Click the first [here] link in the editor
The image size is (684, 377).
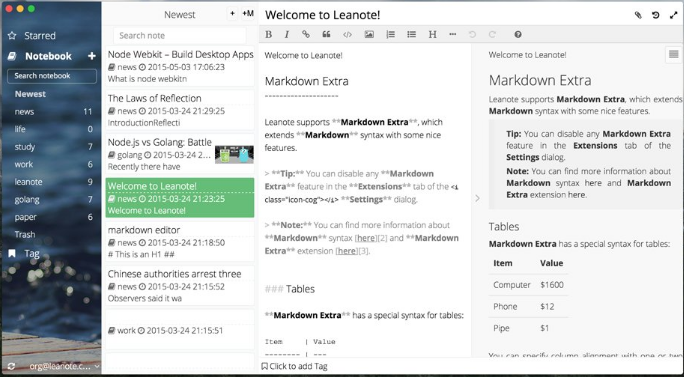point(366,238)
